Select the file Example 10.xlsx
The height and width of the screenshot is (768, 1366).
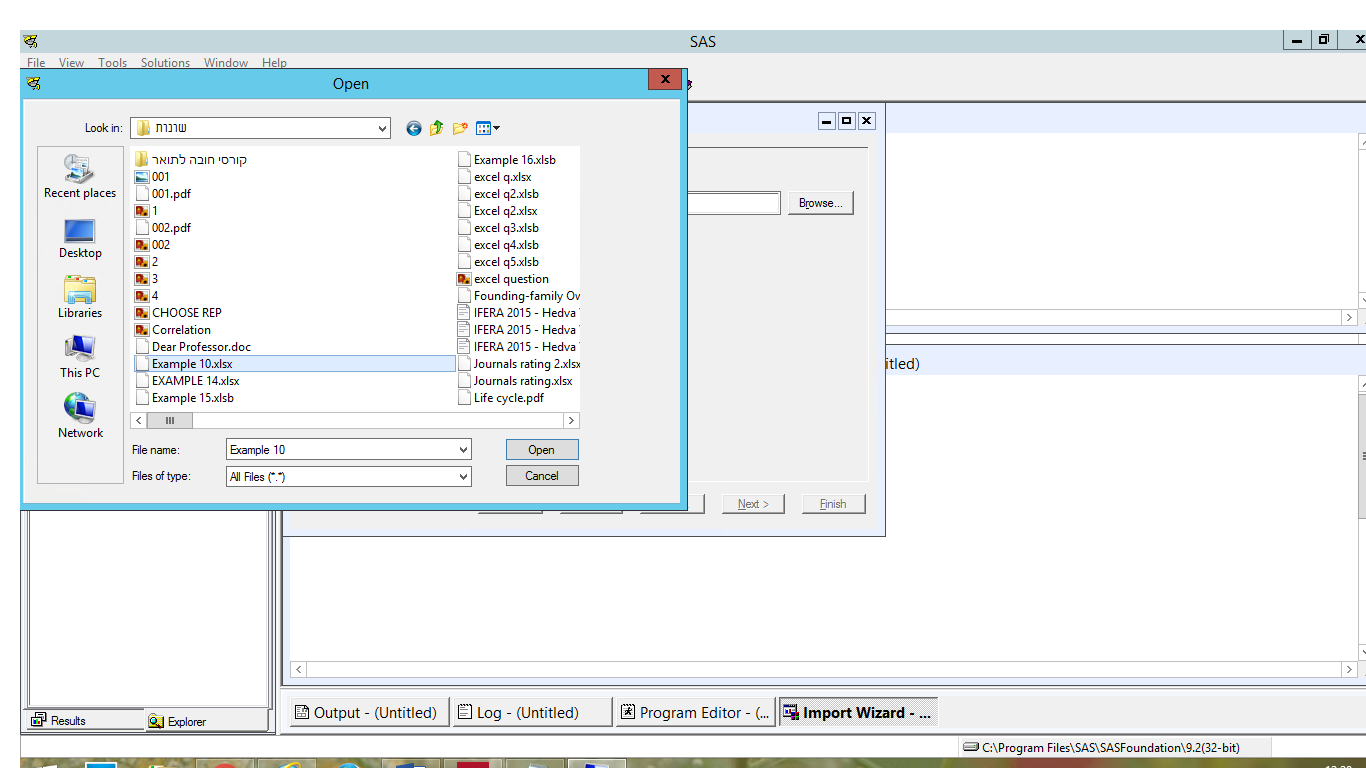[x=294, y=364]
